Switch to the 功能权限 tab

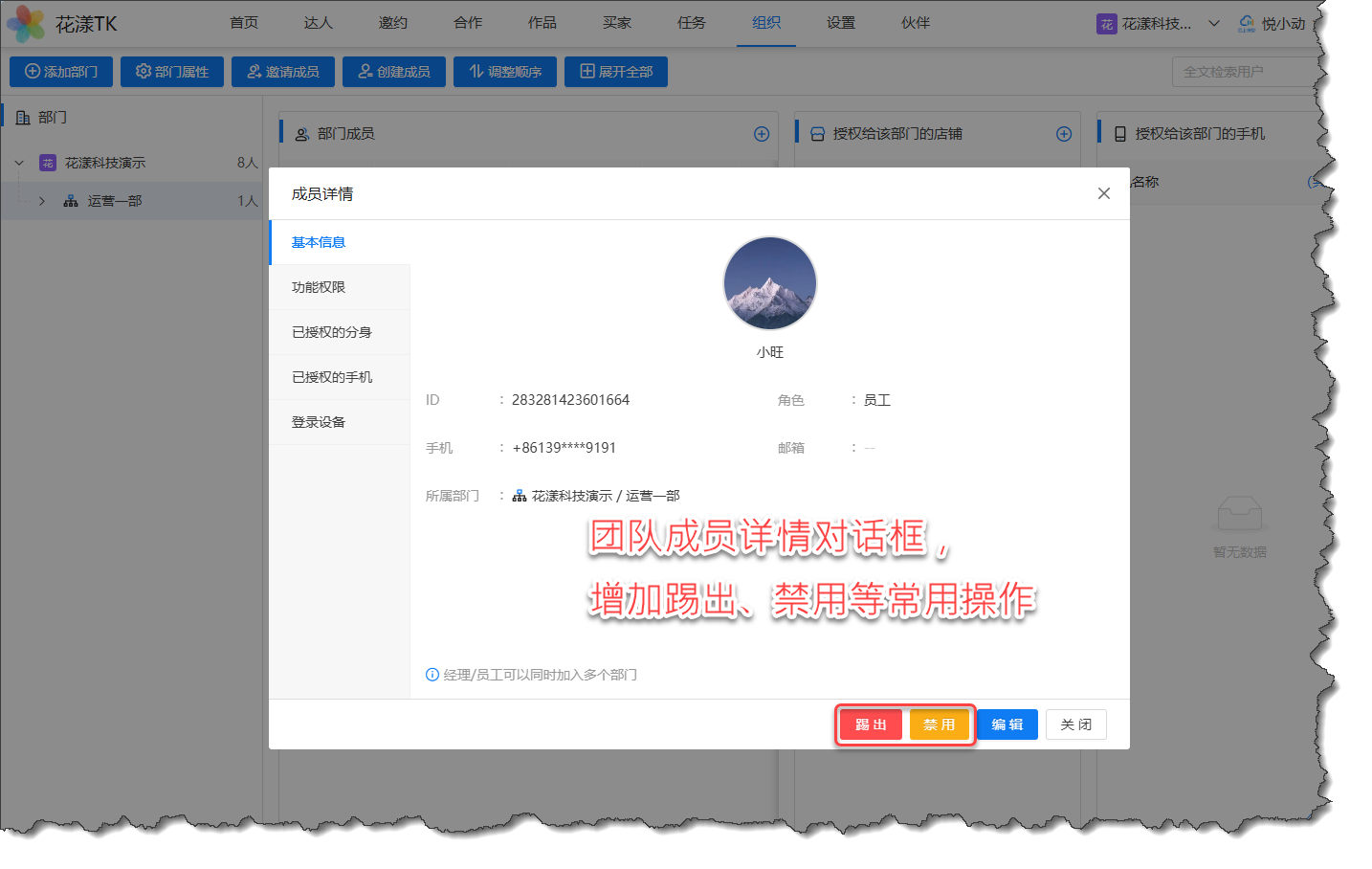[x=319, y=287]
